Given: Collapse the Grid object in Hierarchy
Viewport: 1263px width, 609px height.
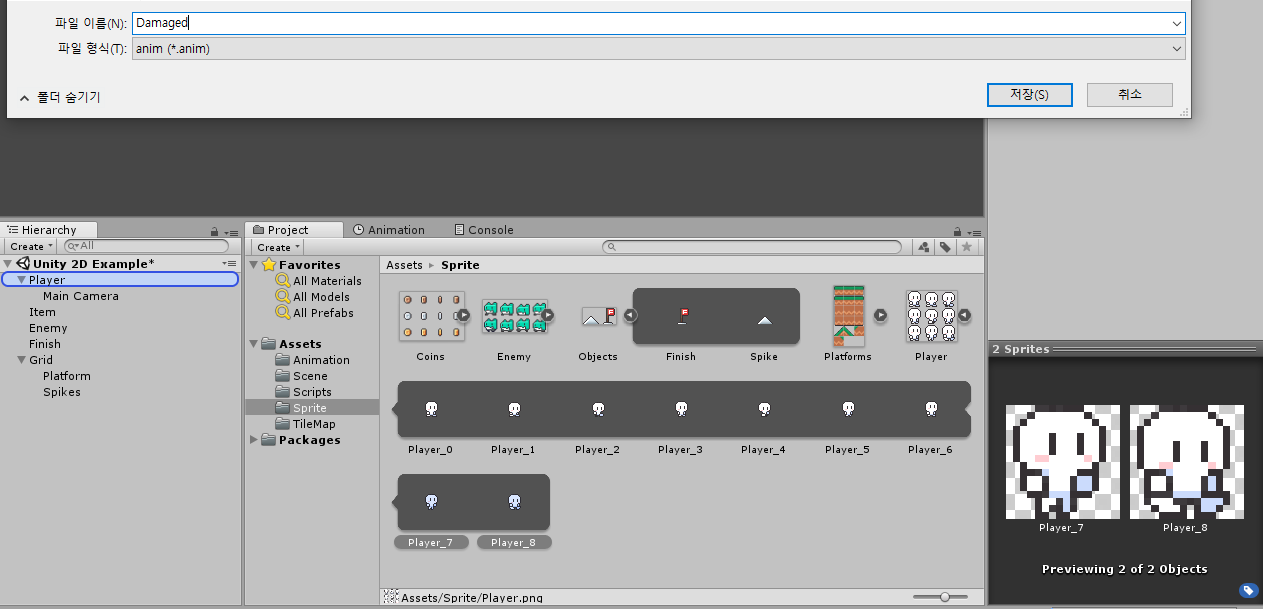Looking at the screenshot, I should coord(21,360).
